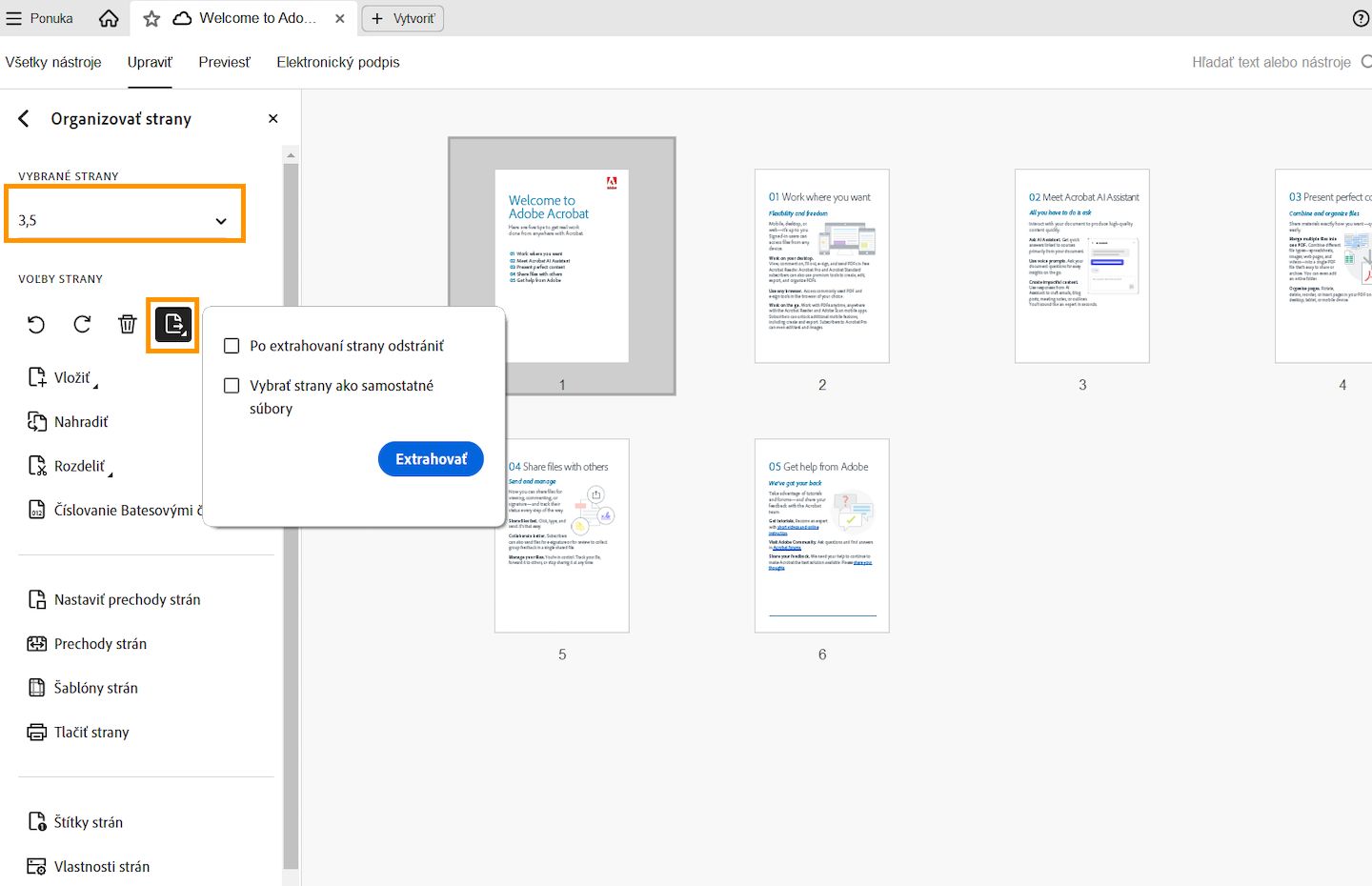Click the Extrahovať button
Viewport: 1372px width, 886px height.
[431, 458]
